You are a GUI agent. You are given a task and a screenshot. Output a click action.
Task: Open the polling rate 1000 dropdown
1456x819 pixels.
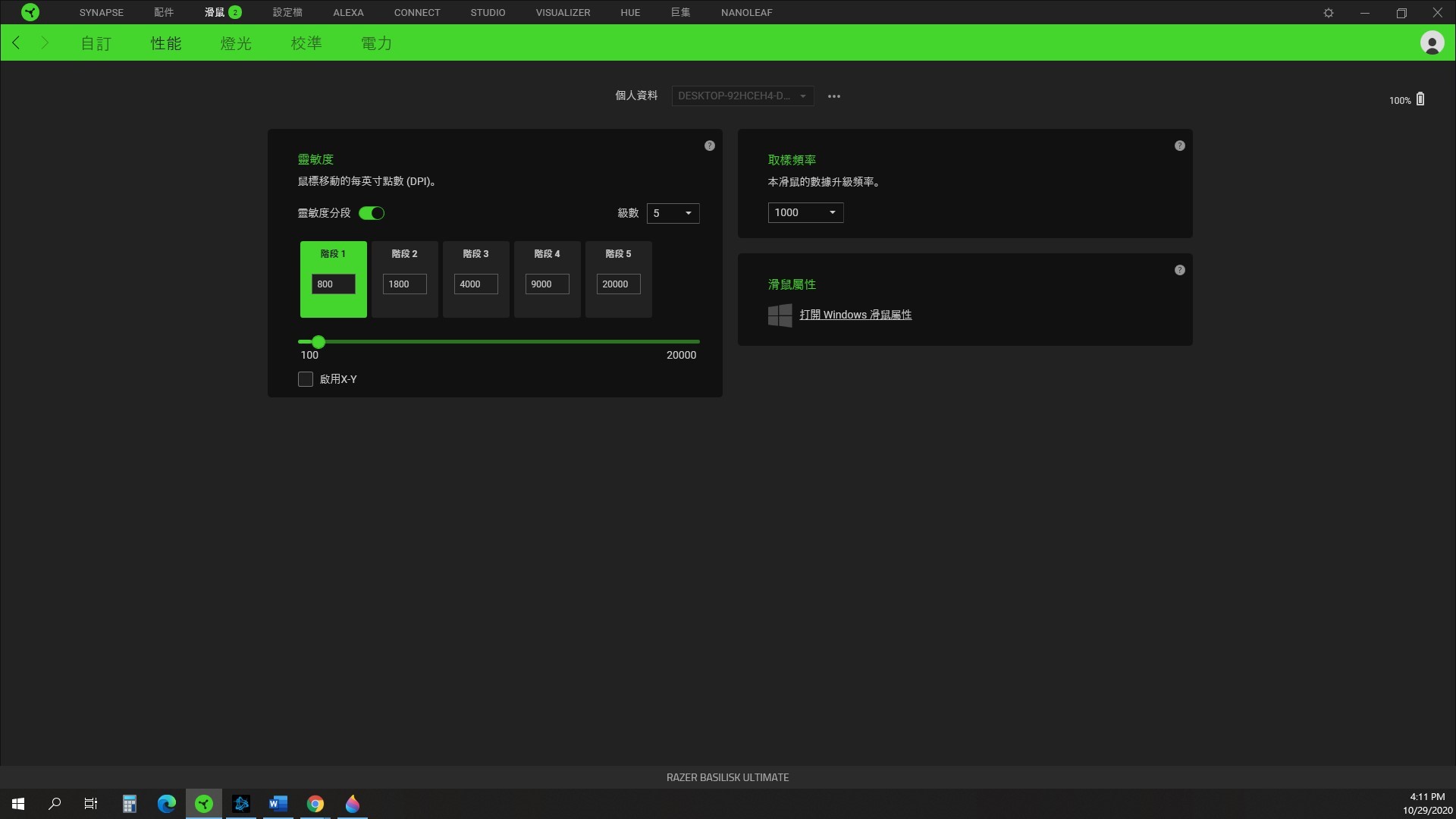[805, 212]
